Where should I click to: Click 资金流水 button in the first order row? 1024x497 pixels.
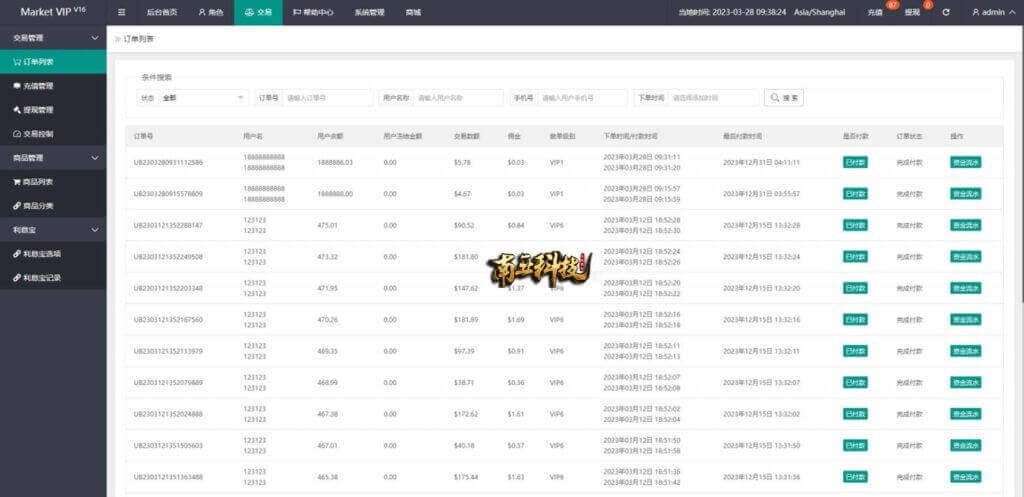pyautogui.click(x=965, y=162)
